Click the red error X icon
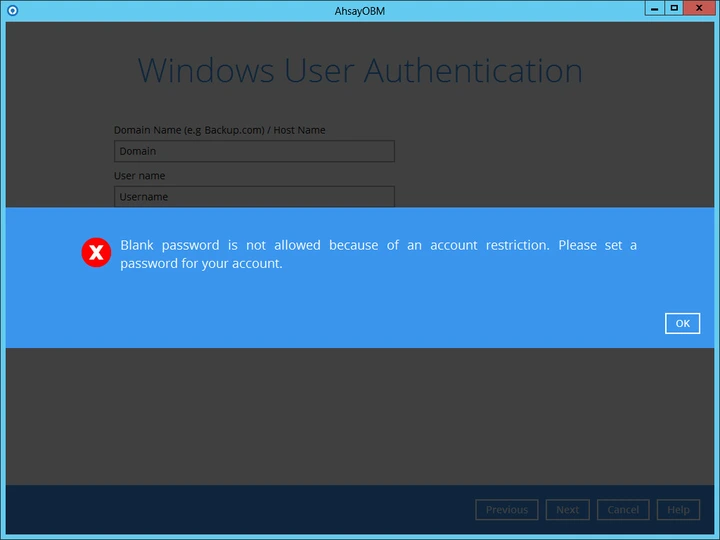This screenshot has height=540, width=720. [96, 253]
